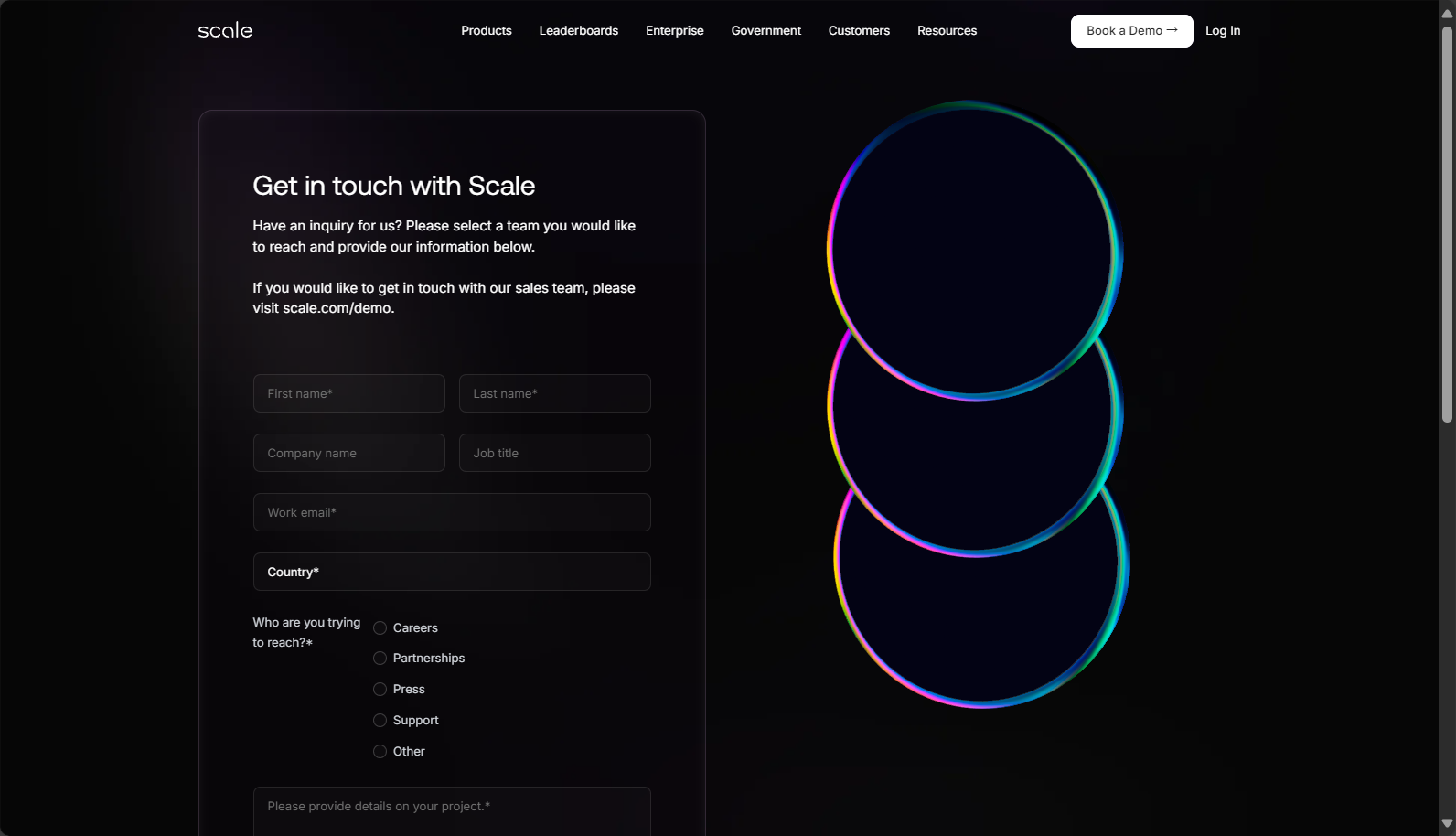Focus the First name field
This screenshot has height=836, width=1456.
coord(349,393)
